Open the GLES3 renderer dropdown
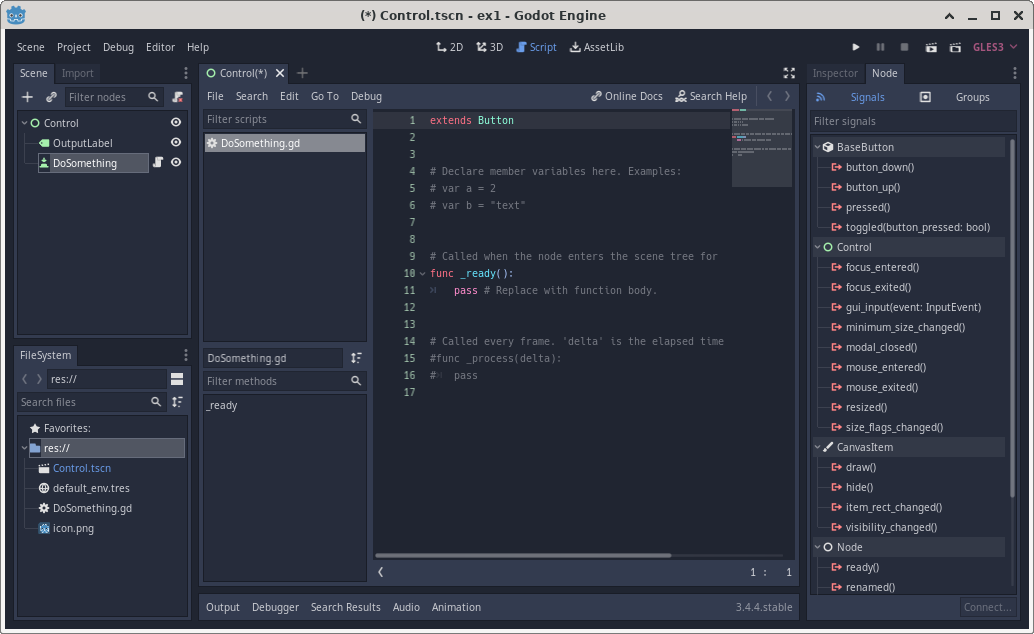The height and width of the screenshot is (634, 1034). coord(994,47)
